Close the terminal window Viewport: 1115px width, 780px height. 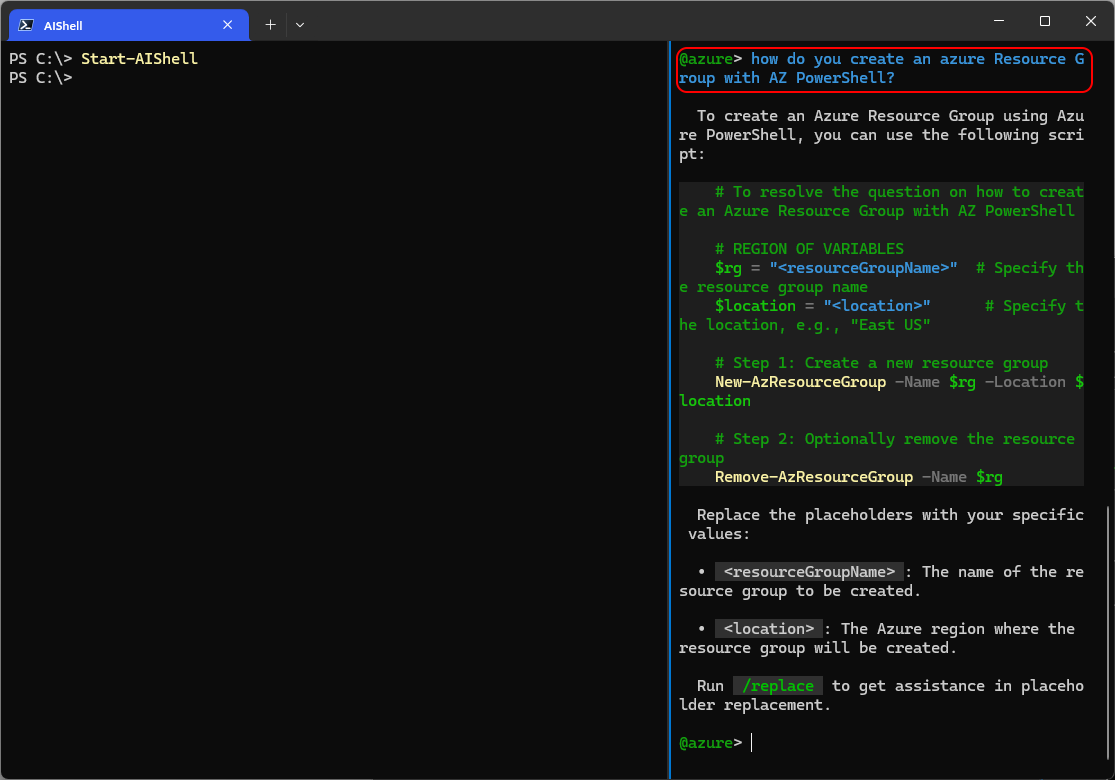click(1091, 21)
